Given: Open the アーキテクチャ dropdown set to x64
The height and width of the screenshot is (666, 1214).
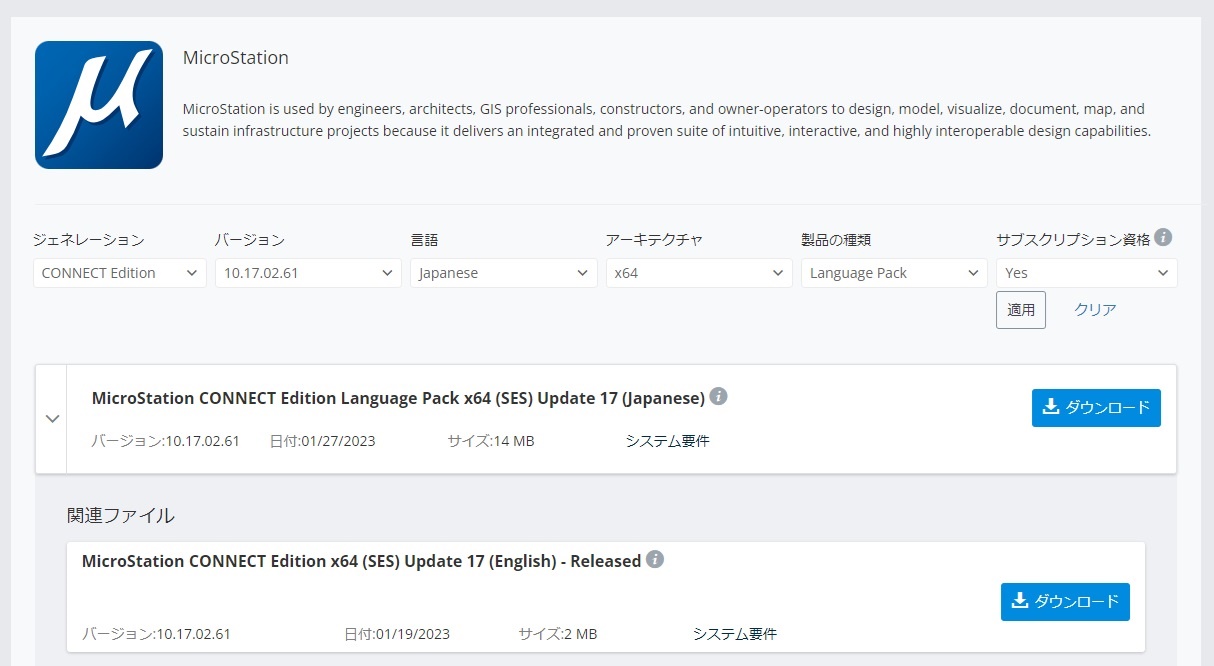Looking at the screenshot, I should click(x=698, y=272).
